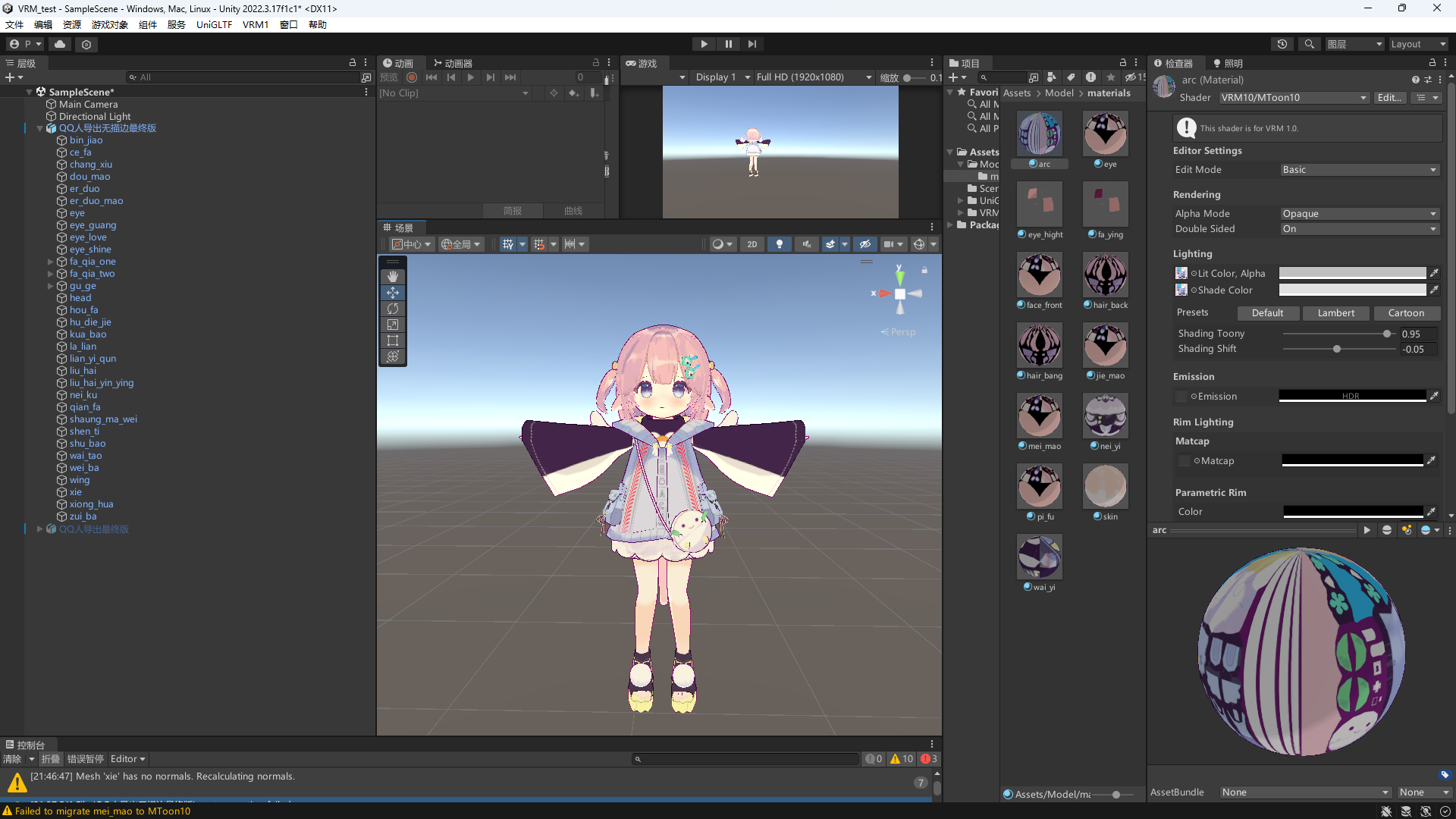Expand the fa_qia_one hierarchy item
Image resolution: width=1456 pixels, height=819 pixels.
[x=51, y=262]
